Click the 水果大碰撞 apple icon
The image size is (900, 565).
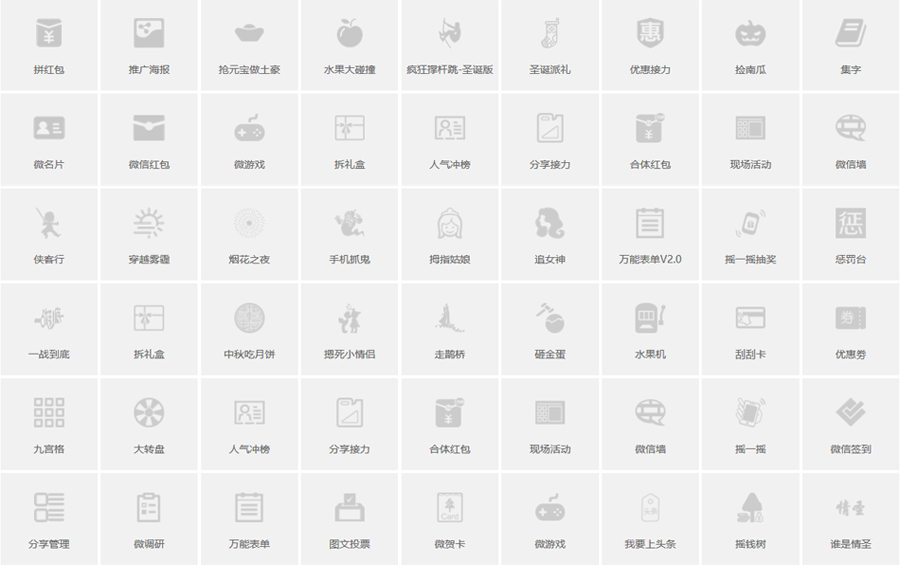(x=349, y=34)
